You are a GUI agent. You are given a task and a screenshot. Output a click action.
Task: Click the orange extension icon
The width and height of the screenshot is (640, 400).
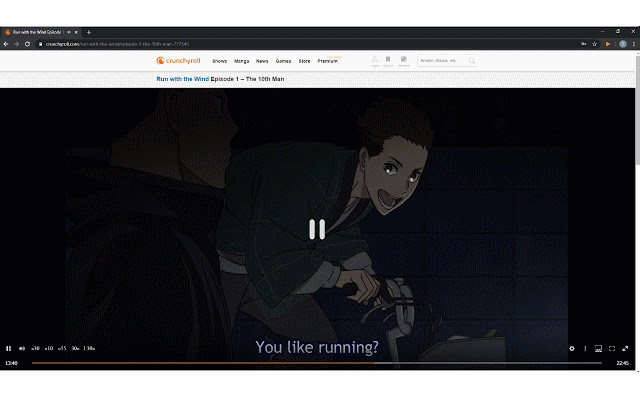click(x=608, y=44)
